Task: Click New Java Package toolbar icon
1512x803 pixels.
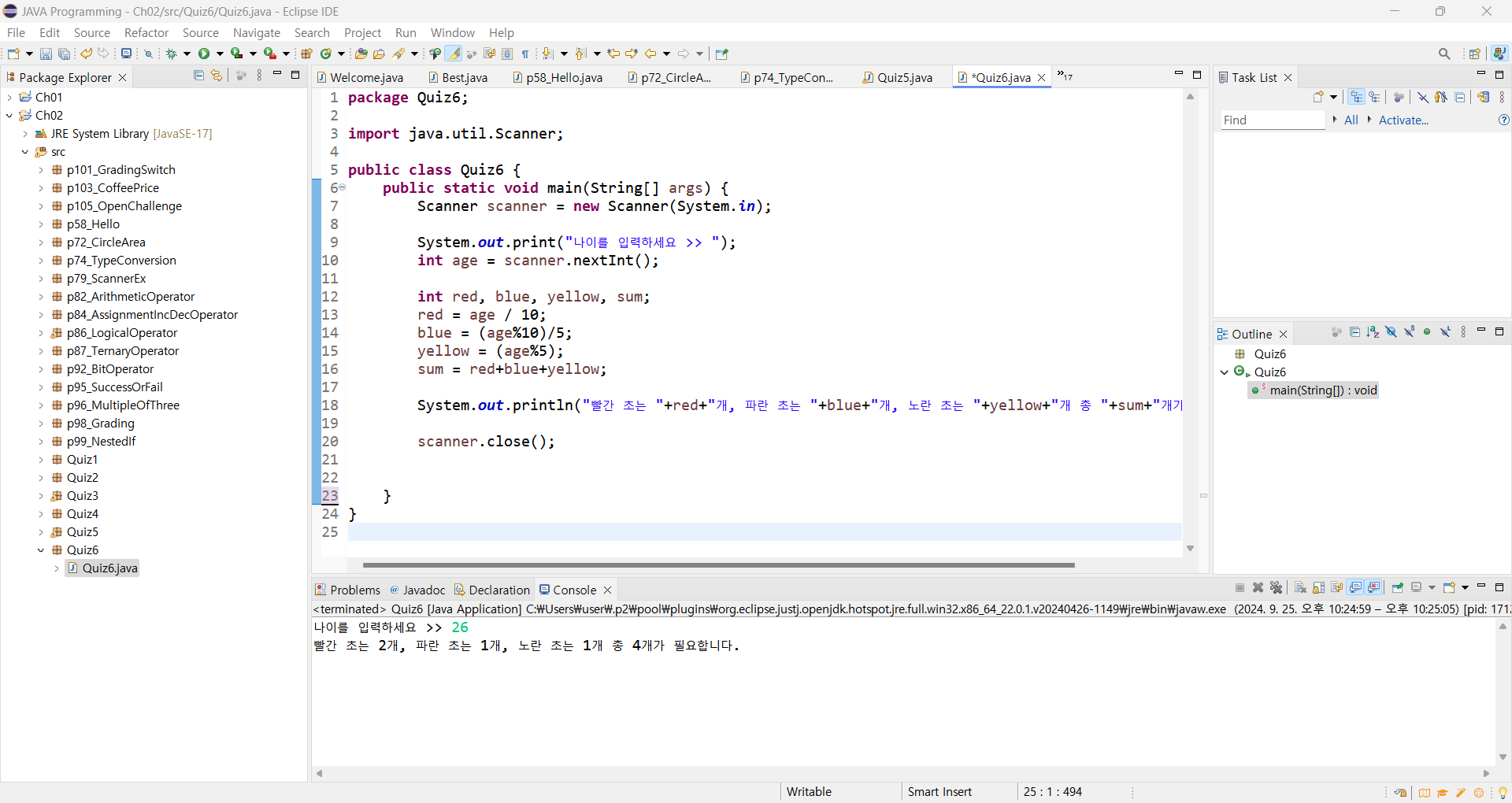Action: click(x=307, y=54)
